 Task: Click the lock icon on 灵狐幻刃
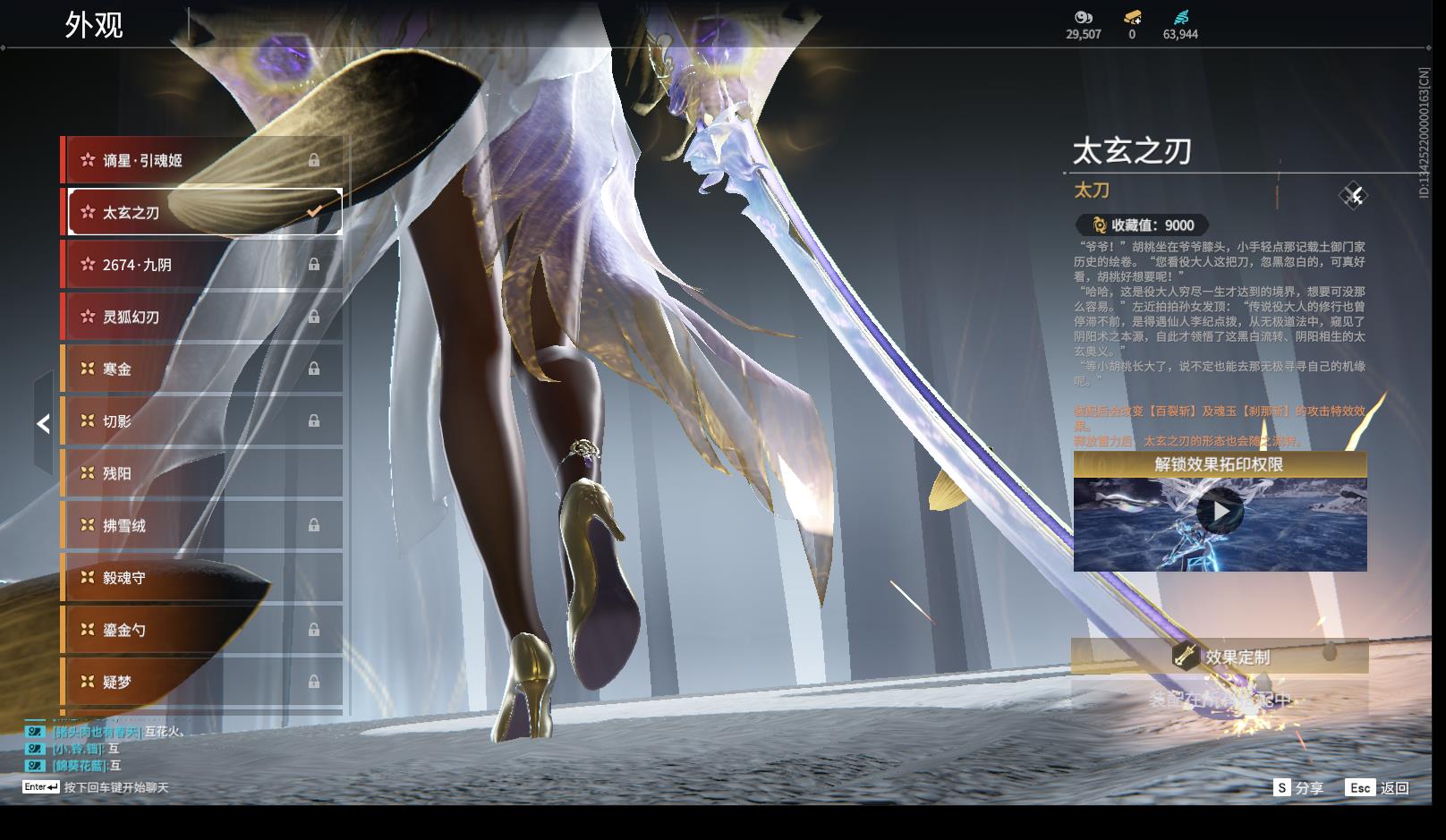coord(314,317)
